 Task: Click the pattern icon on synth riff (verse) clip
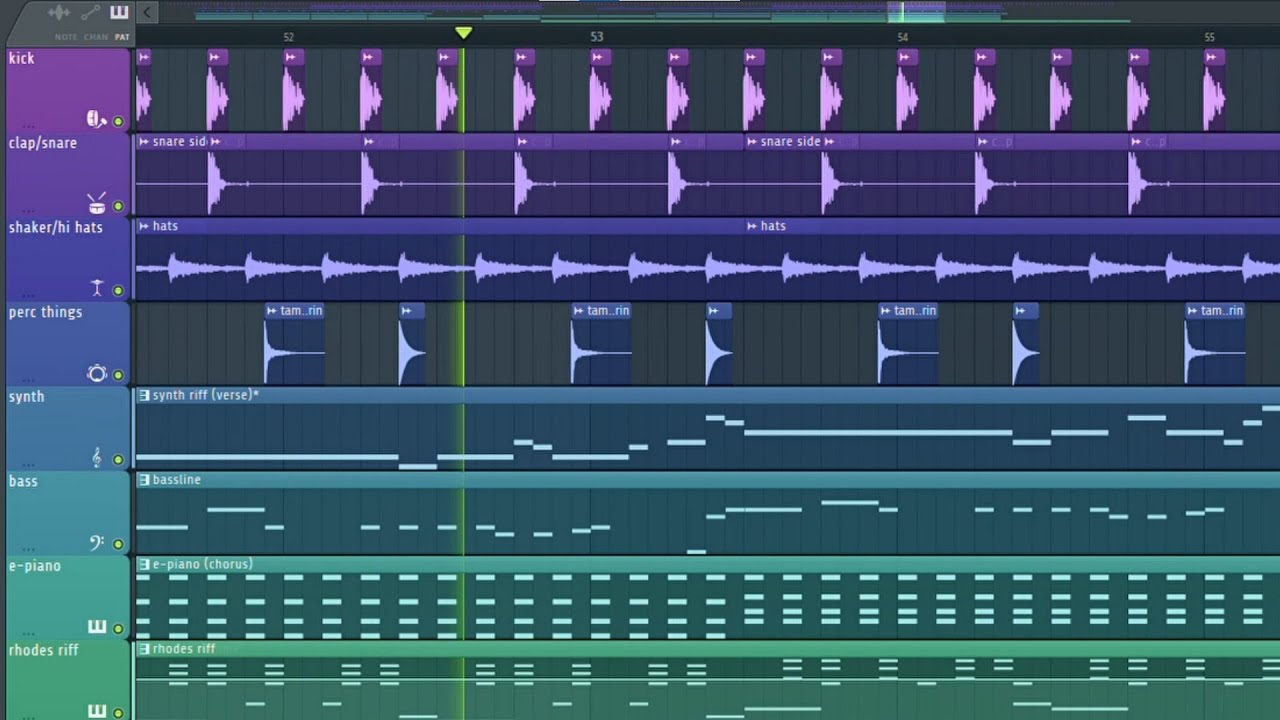pos(144,395)
